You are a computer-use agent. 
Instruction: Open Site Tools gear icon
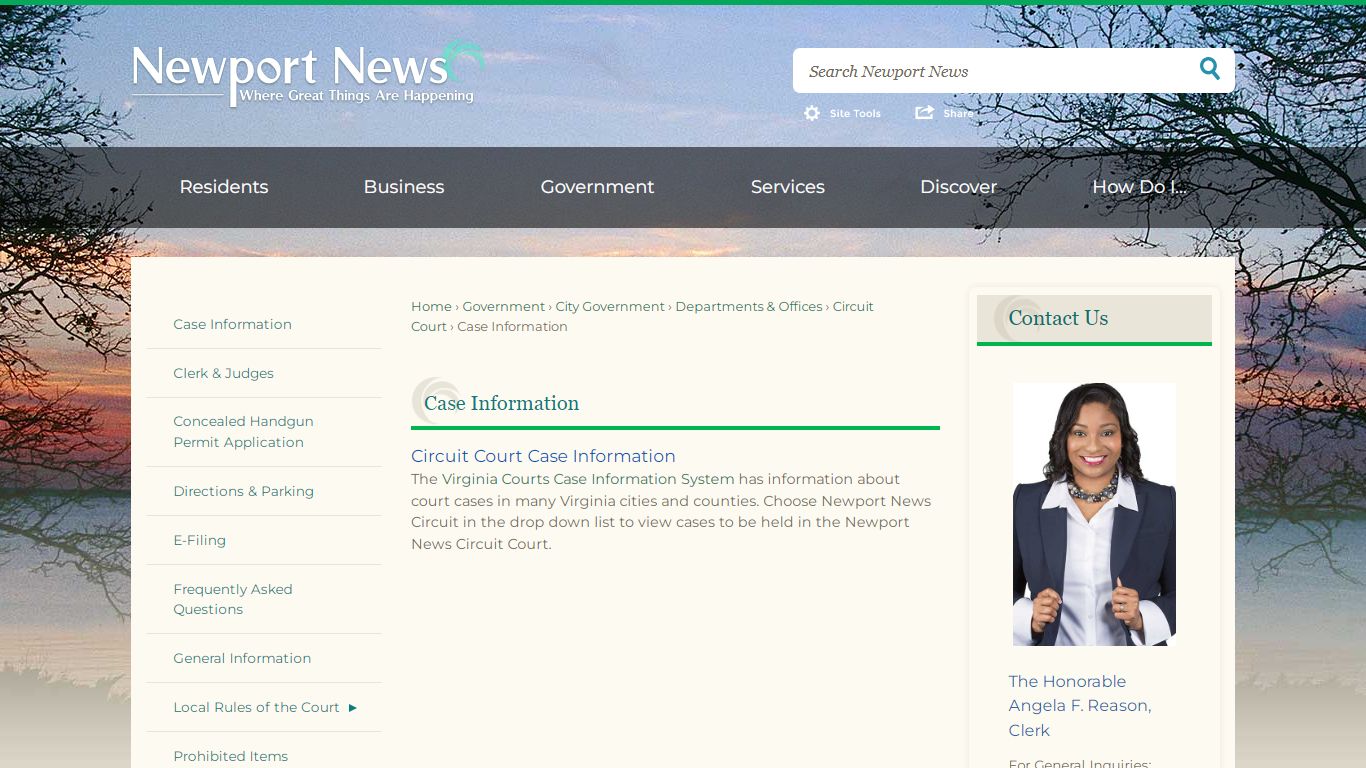click(812, 113)
